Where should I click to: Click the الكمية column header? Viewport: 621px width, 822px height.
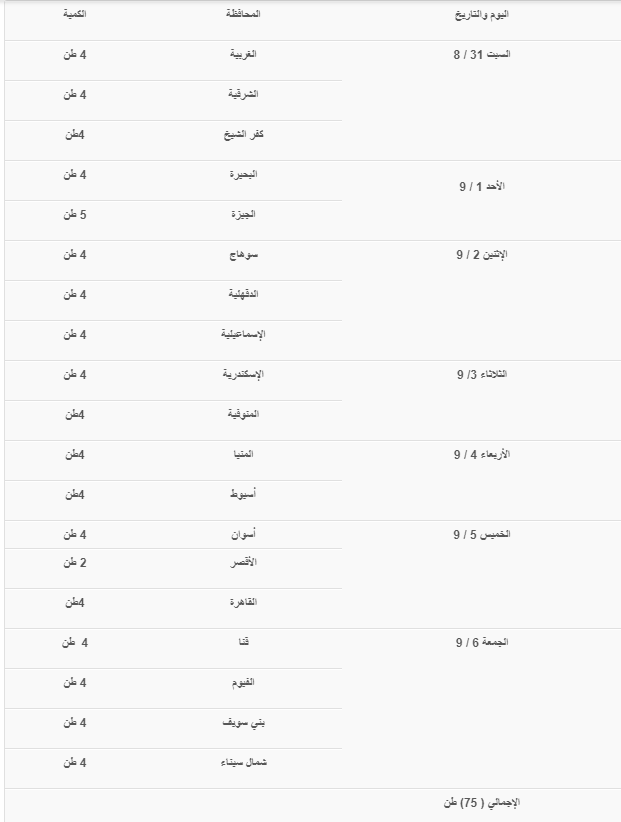pos(74,16)
